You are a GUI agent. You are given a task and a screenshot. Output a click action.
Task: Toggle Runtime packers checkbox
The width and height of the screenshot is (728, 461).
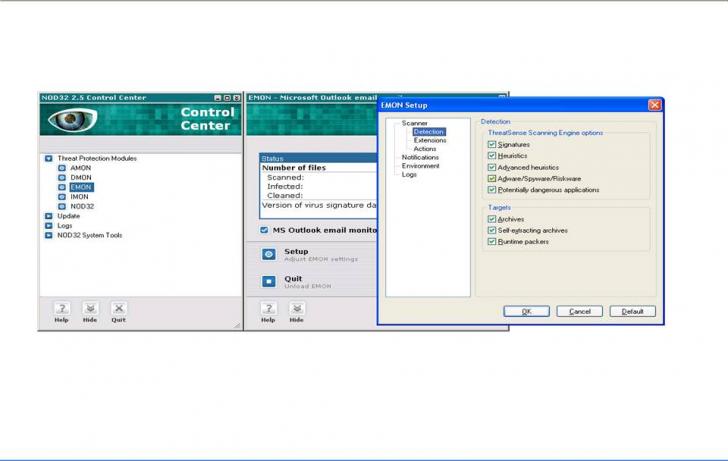click(x=492, y=241)
